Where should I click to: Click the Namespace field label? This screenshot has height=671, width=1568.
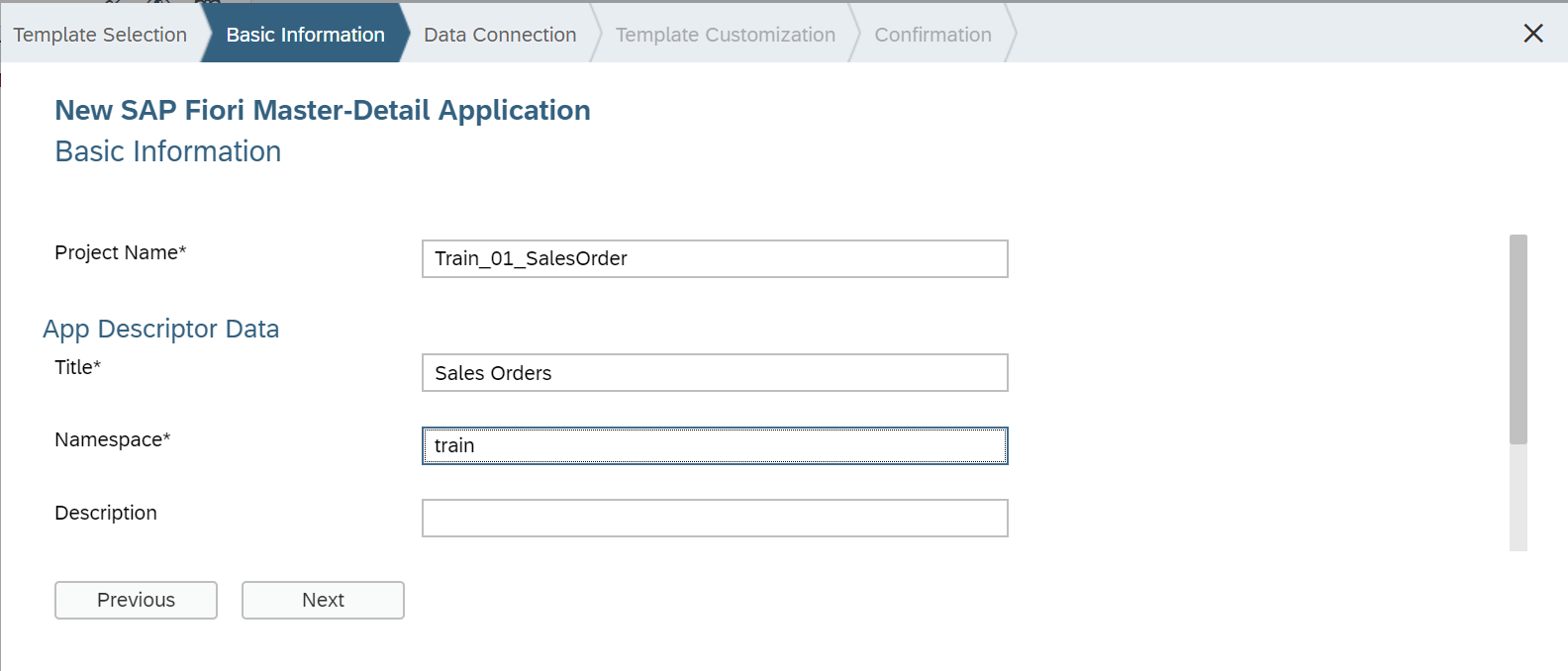112,439
